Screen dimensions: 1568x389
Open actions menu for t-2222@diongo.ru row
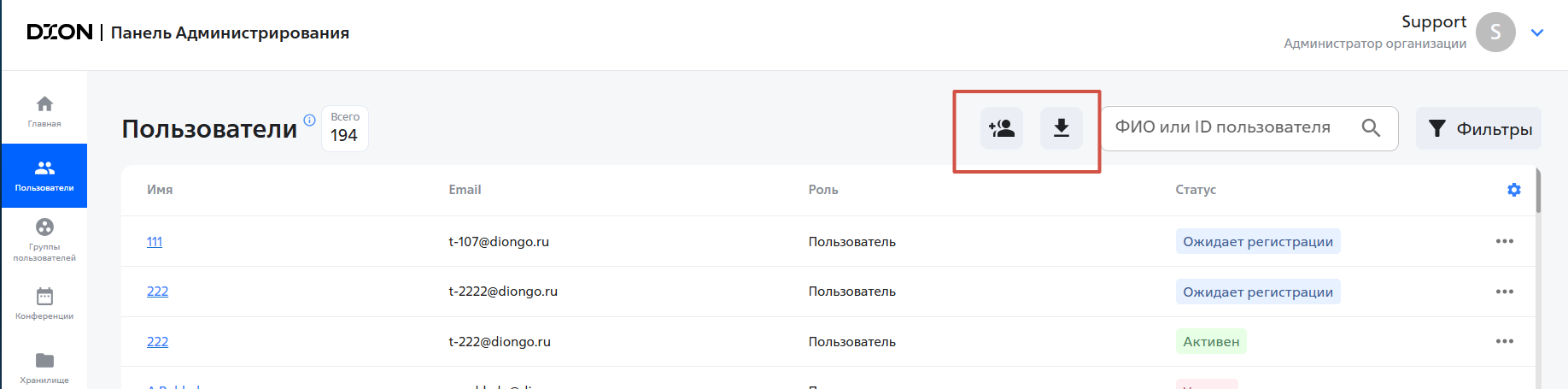click(x=1504, y=292)
